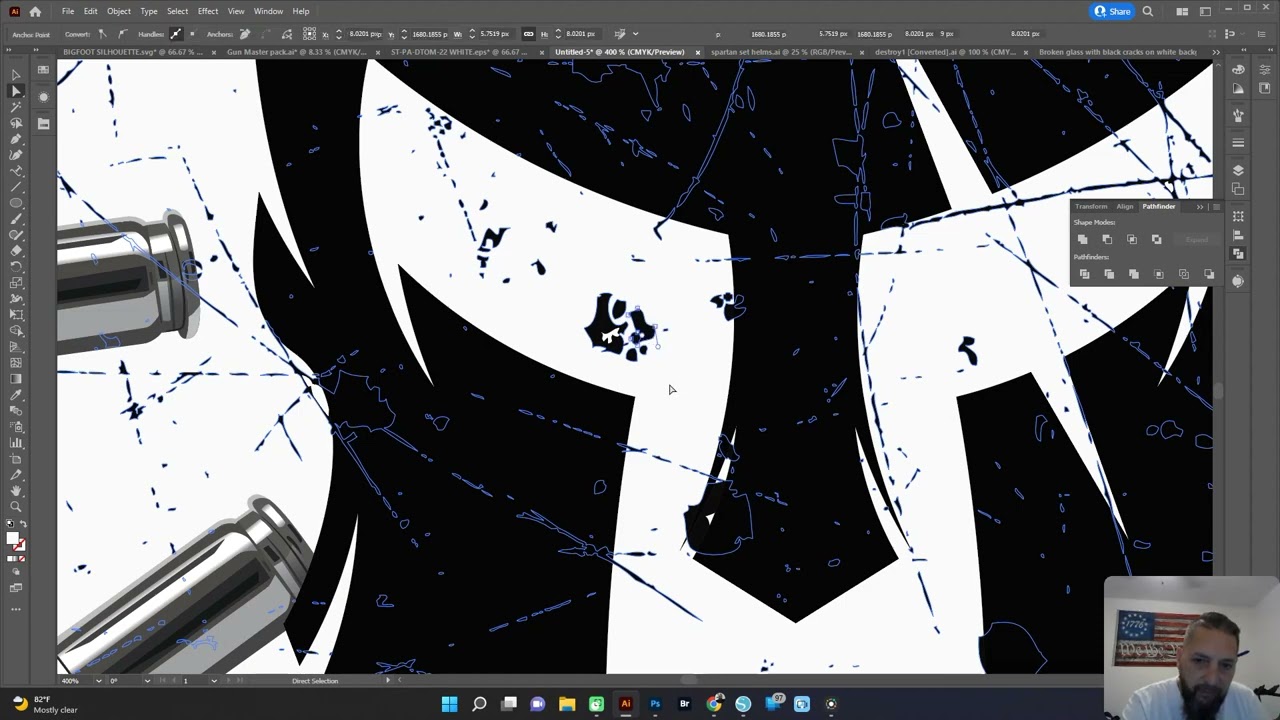Select the Ellipse tool
The height and width of the screenshot is (720, 1280).
[16, 203]
